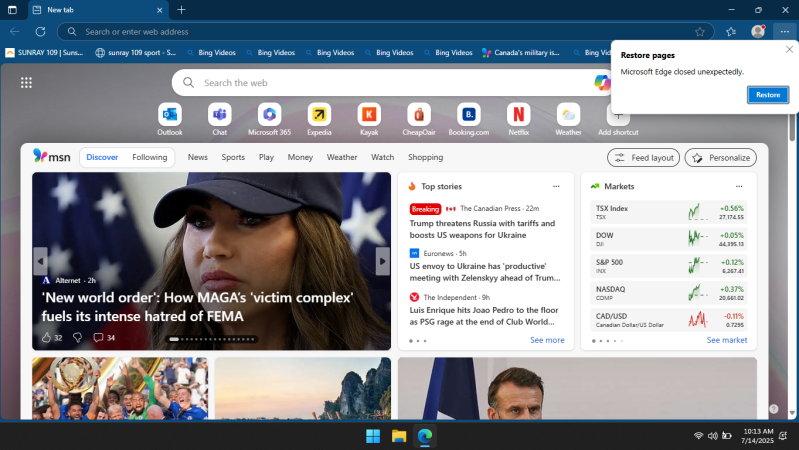Click the Copilot icon in search box
The image size is (799, 450).
tap(602, 82)
